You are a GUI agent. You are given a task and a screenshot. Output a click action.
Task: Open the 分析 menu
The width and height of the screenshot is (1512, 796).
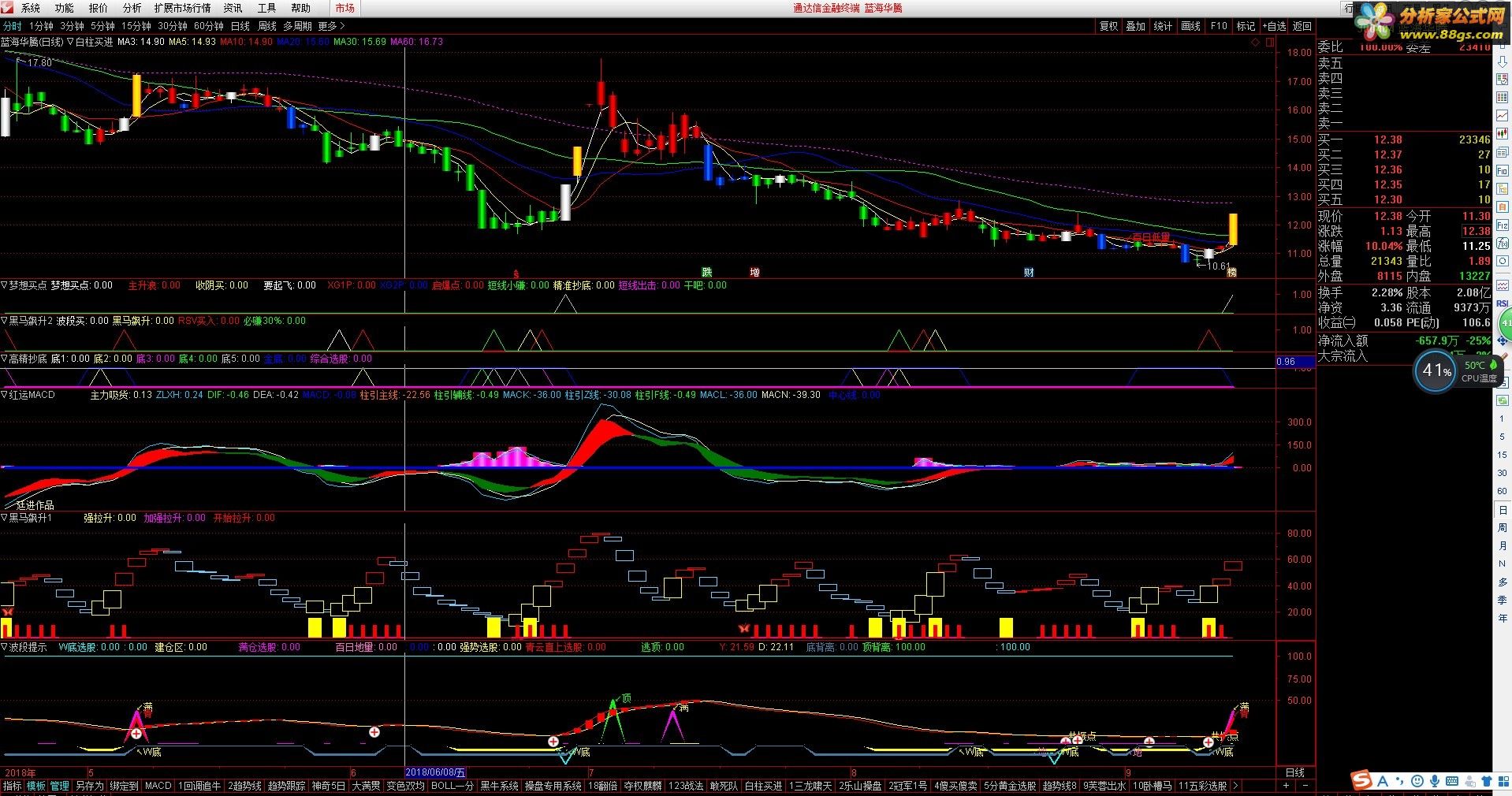click(132, 8)
